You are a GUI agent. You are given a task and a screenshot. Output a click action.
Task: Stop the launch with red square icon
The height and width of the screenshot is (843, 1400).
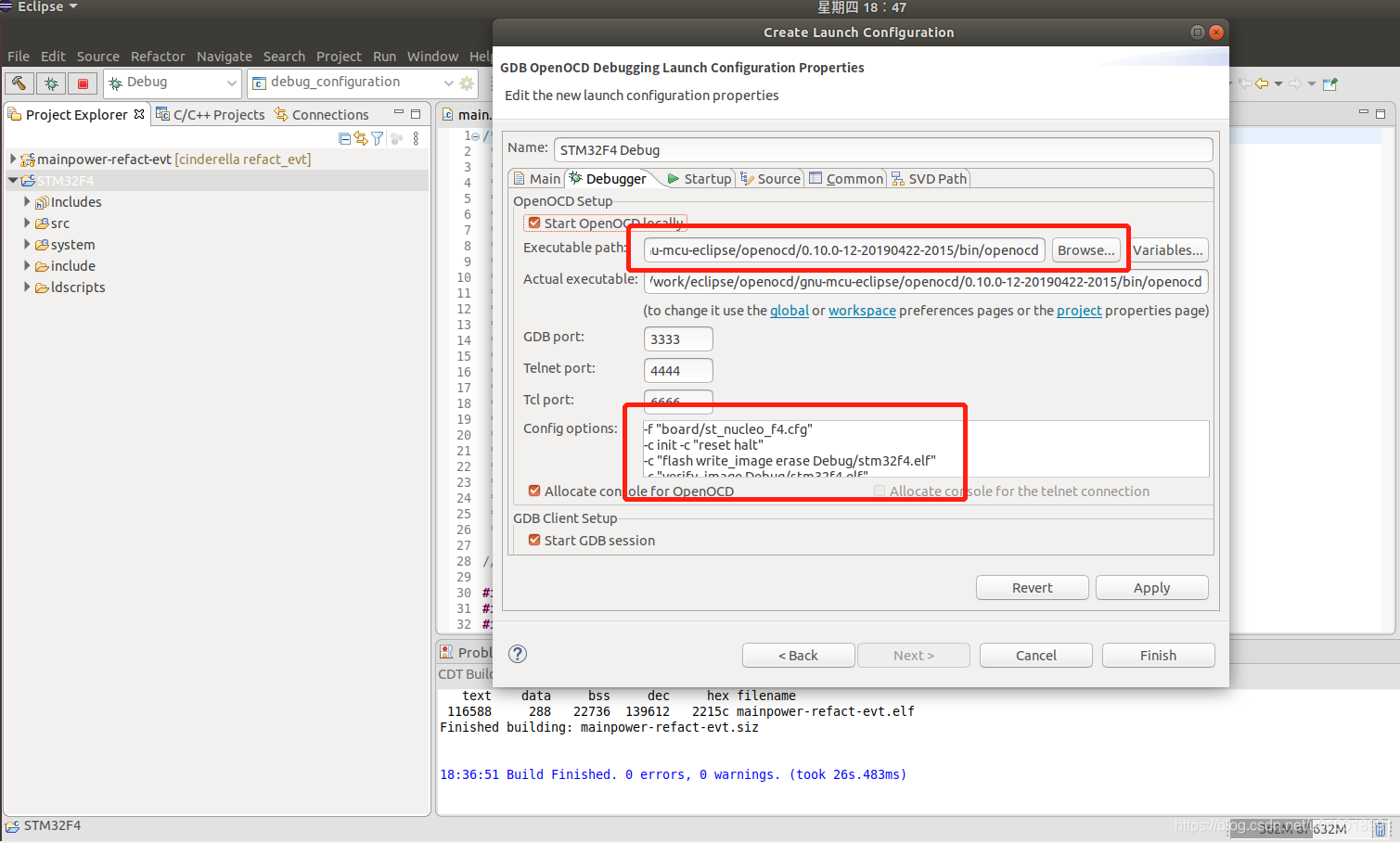[x=83, y=83]
